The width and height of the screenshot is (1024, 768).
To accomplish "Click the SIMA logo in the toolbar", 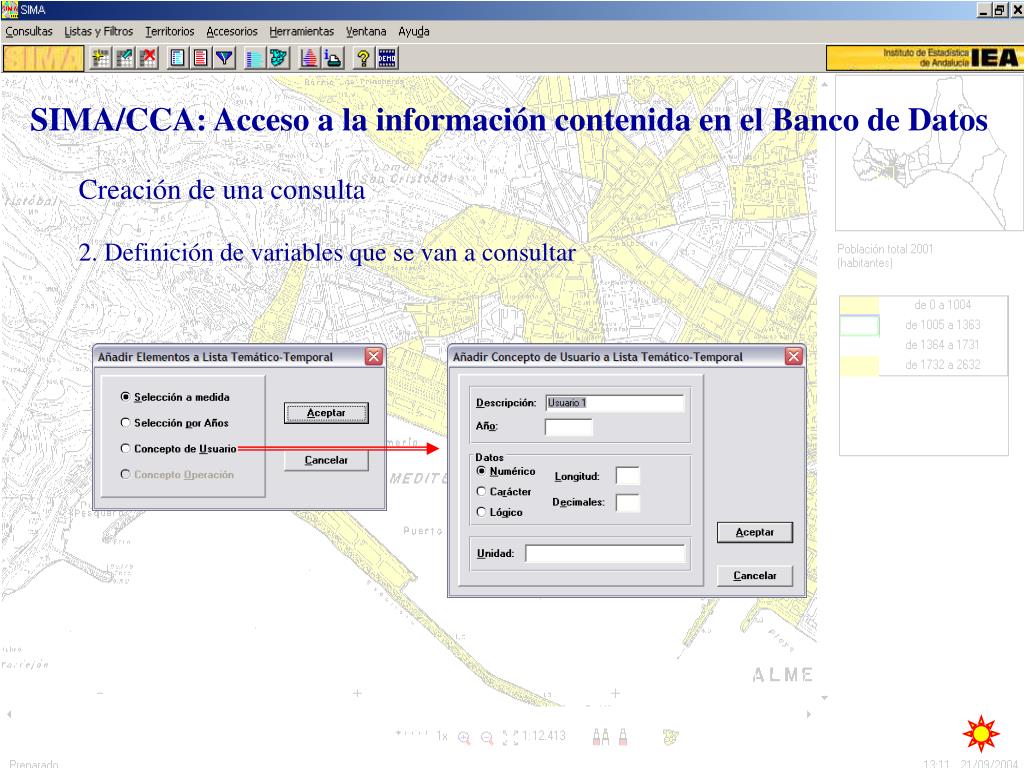I will tap(44, 58).
